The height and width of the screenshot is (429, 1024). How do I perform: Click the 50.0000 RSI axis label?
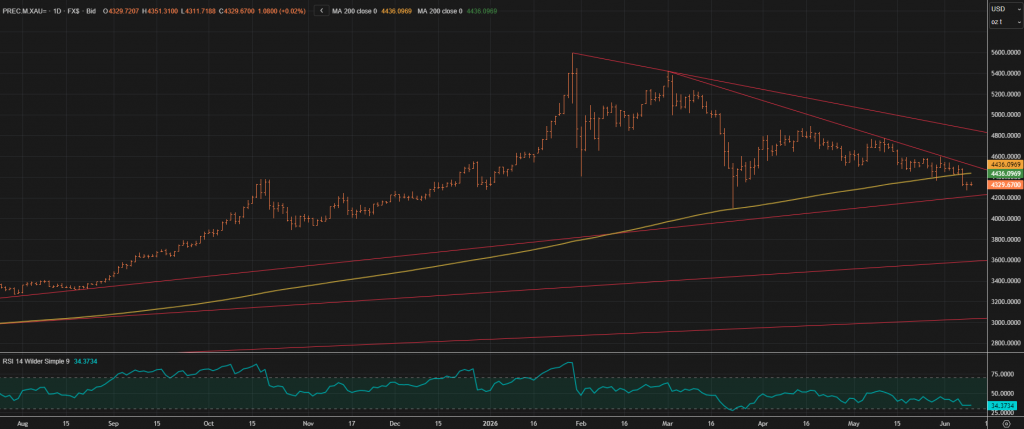point(1002,394)
